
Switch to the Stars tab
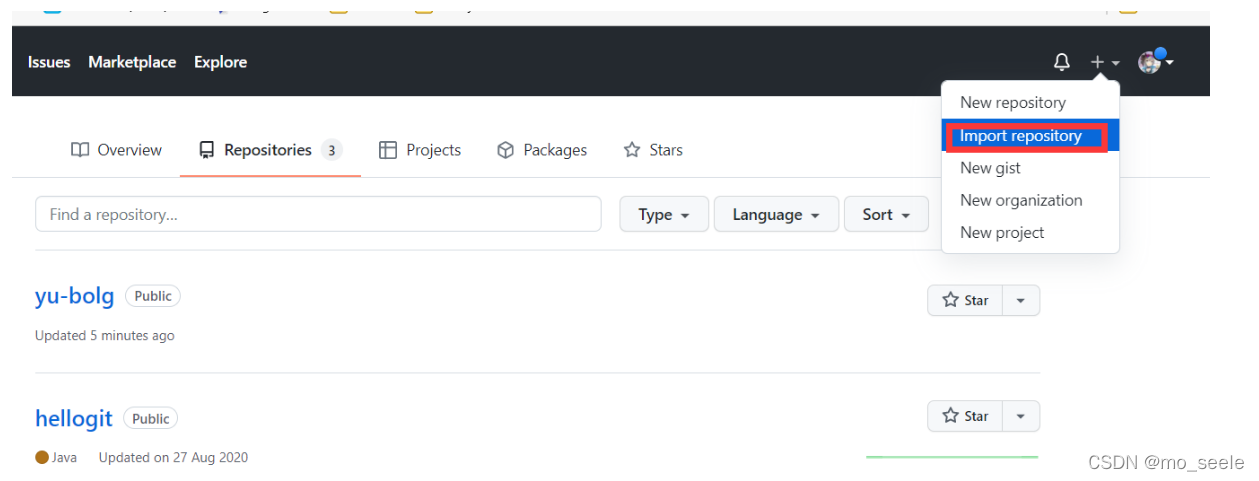(653, 150)
